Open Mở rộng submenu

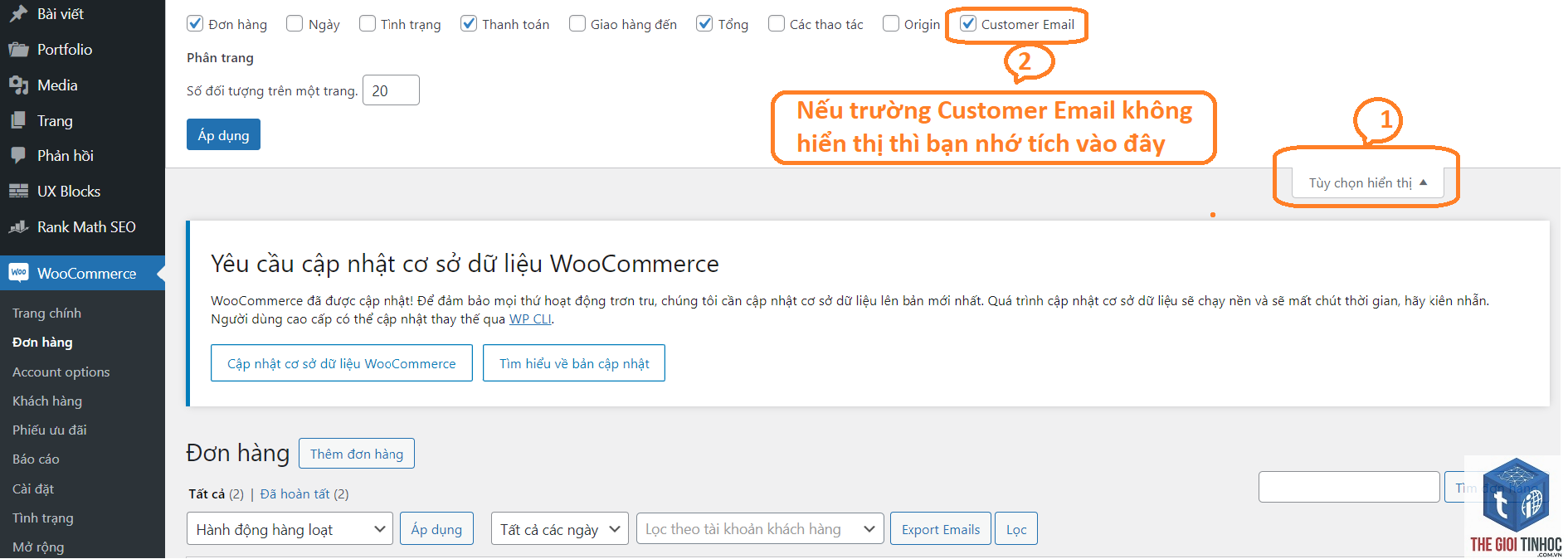tap(38, 547)
